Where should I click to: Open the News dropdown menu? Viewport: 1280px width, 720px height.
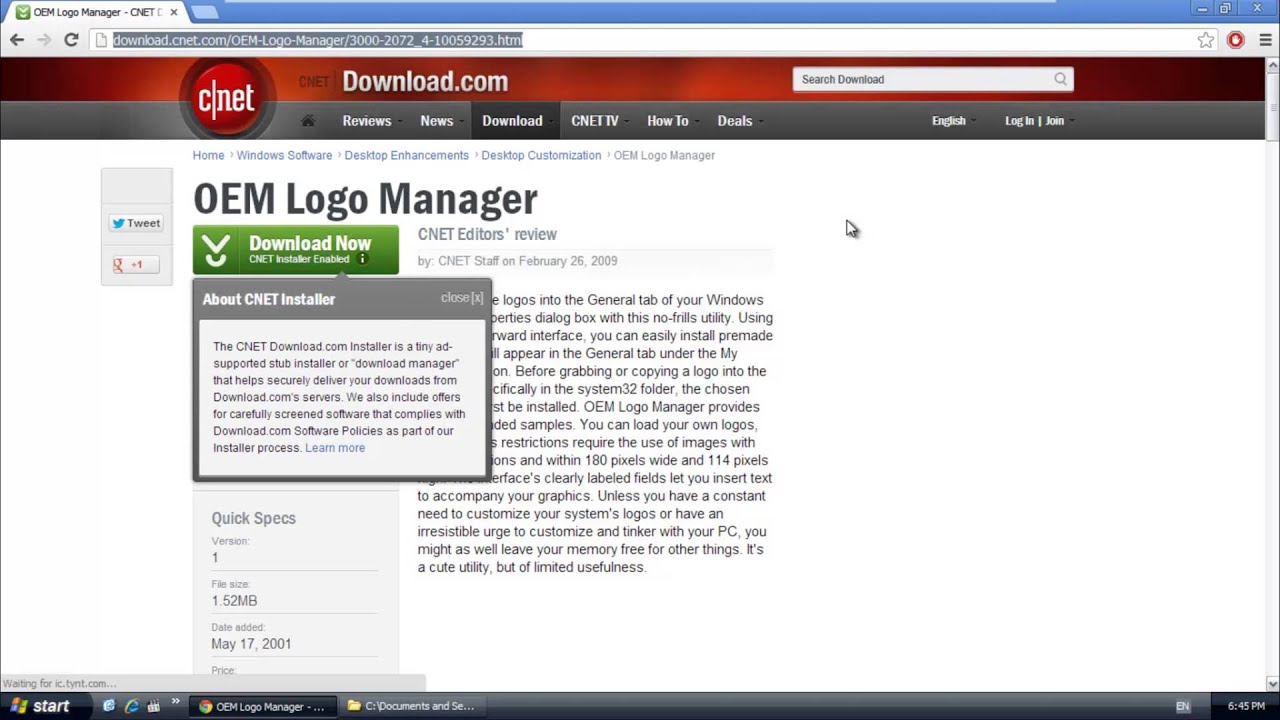tap(441, 121)
